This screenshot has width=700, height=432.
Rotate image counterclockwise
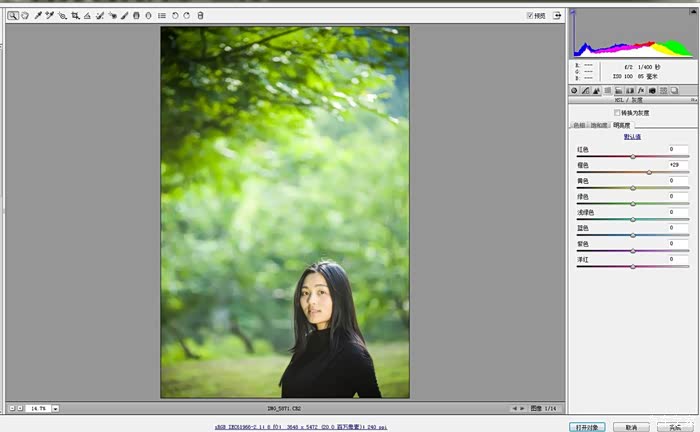tap(176, 16)
